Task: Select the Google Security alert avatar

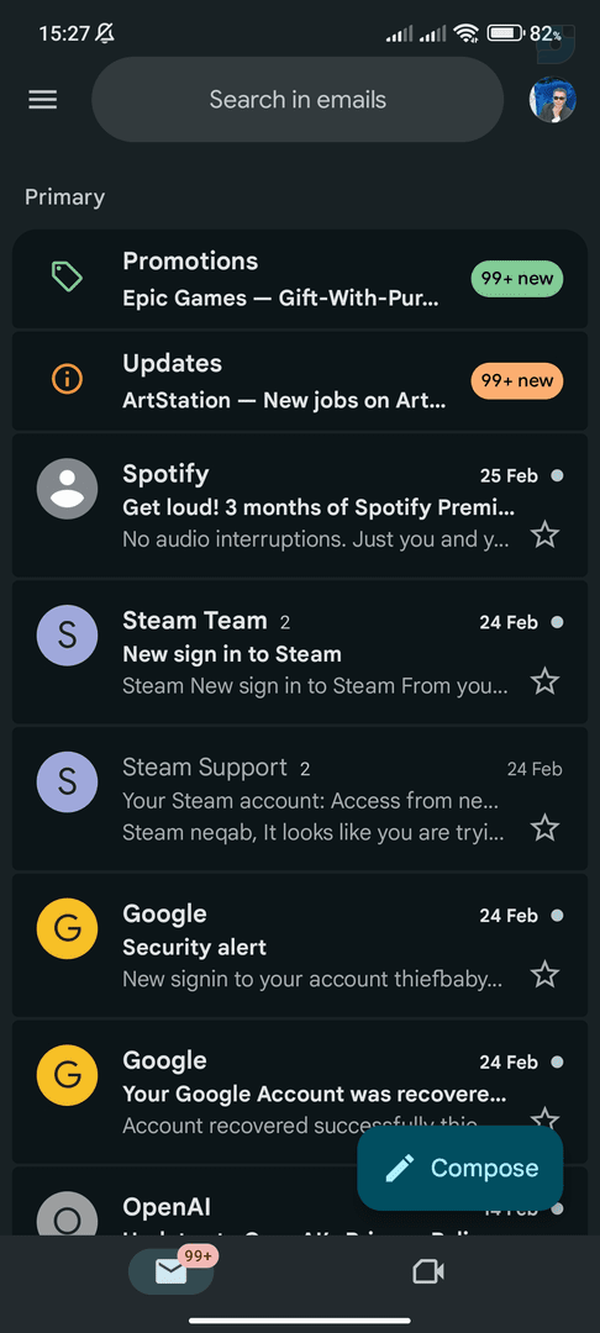Action: [67, 929]
